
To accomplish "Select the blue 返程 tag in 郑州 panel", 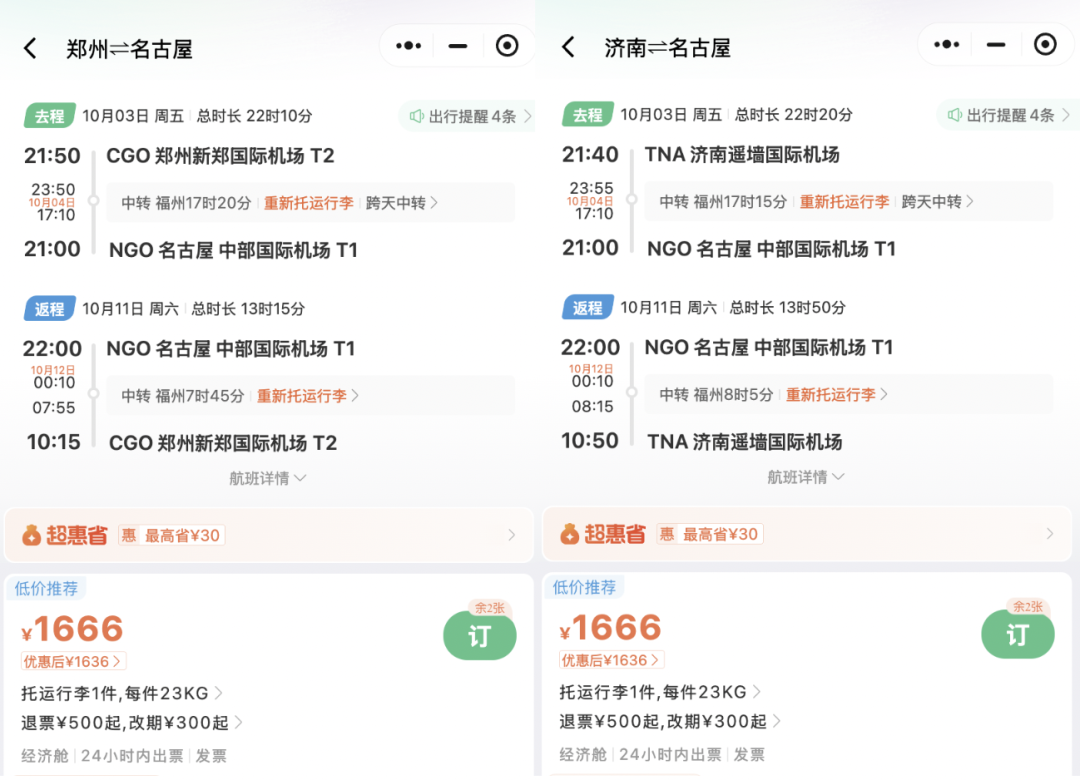I will coord(50,309).
